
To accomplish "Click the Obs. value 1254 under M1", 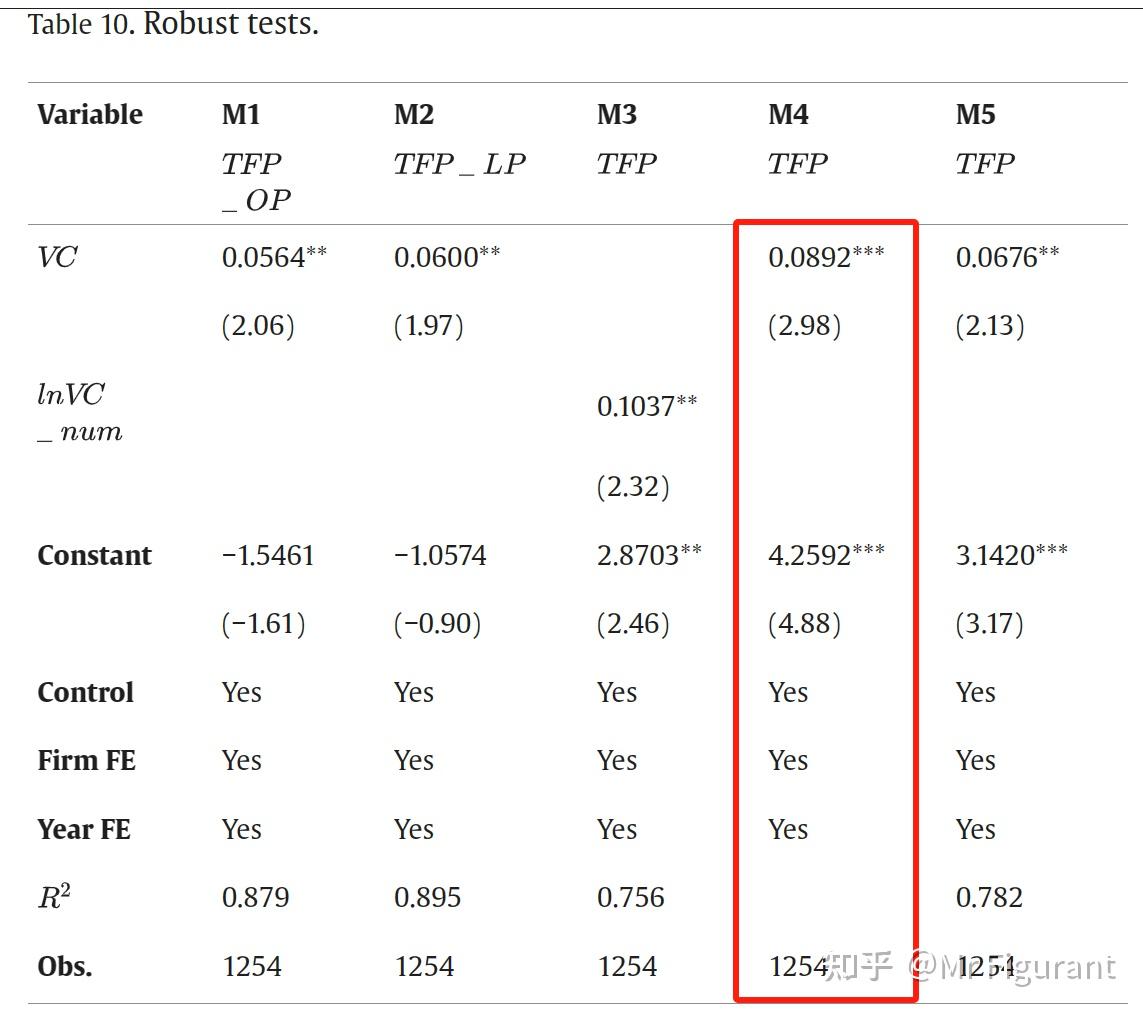I will tap(252, 966).
